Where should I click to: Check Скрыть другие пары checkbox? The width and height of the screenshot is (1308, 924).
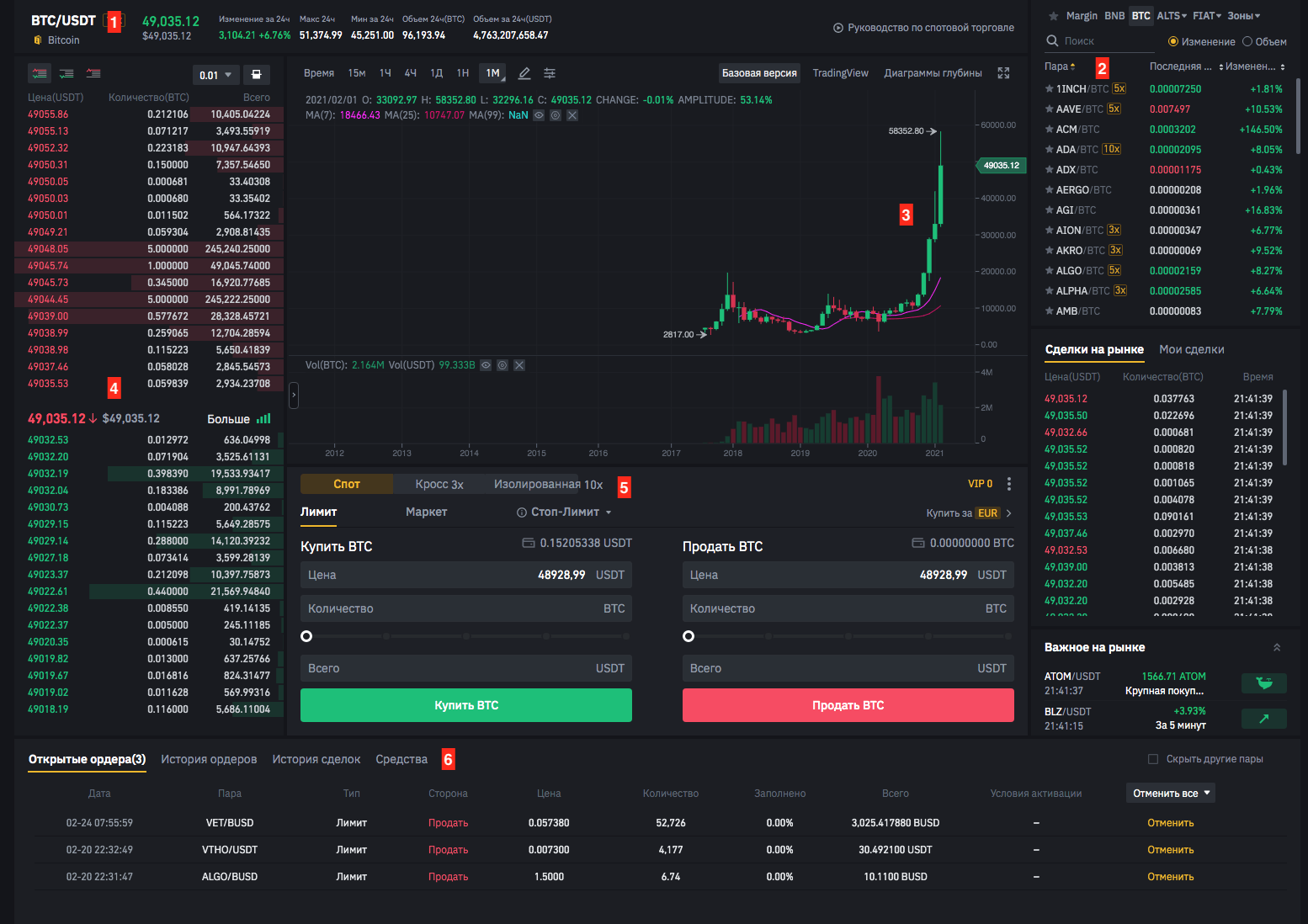1153,759
